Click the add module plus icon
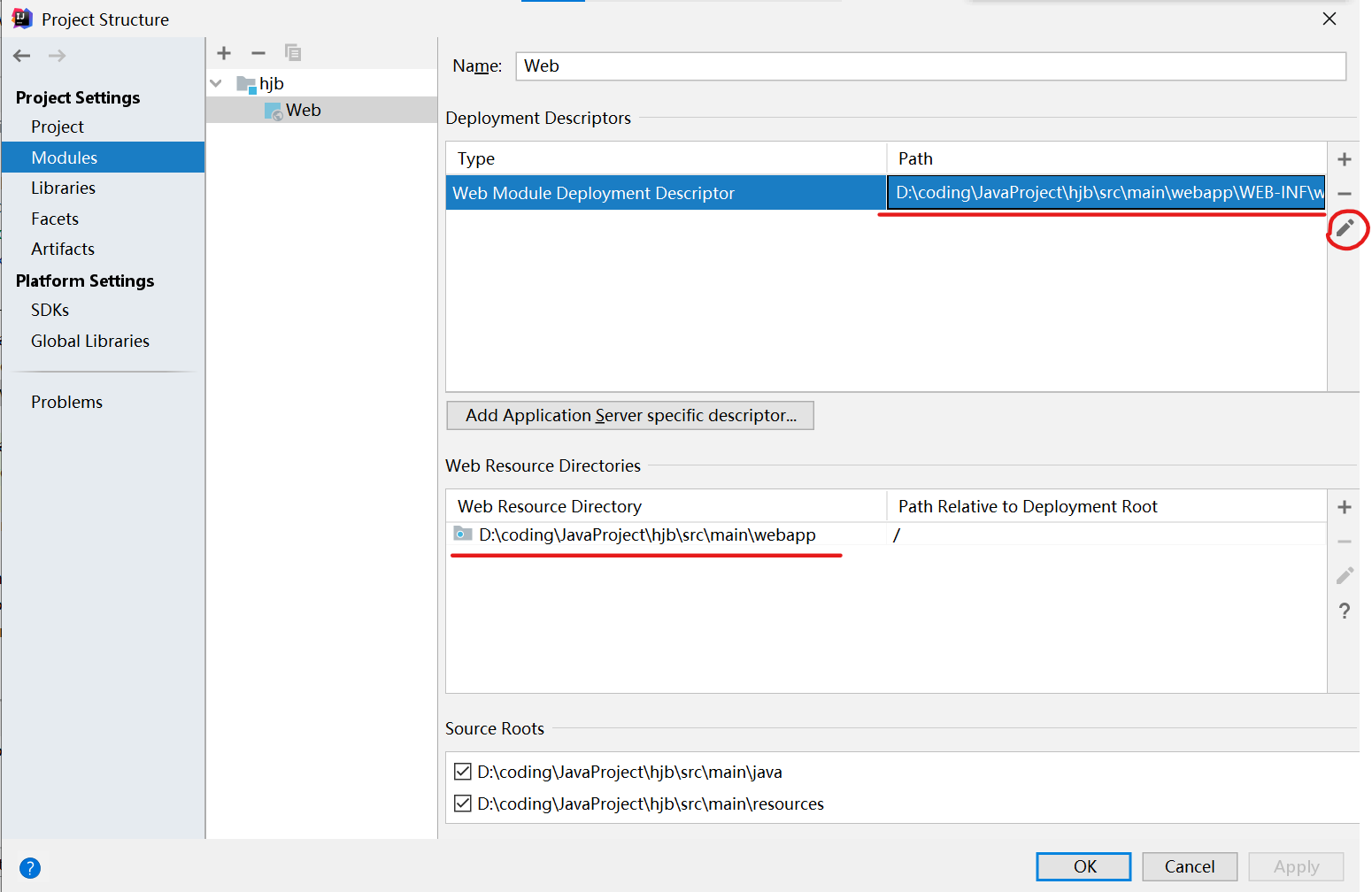The width and height of the screenshot is (1372, 892). pos(224,53)
